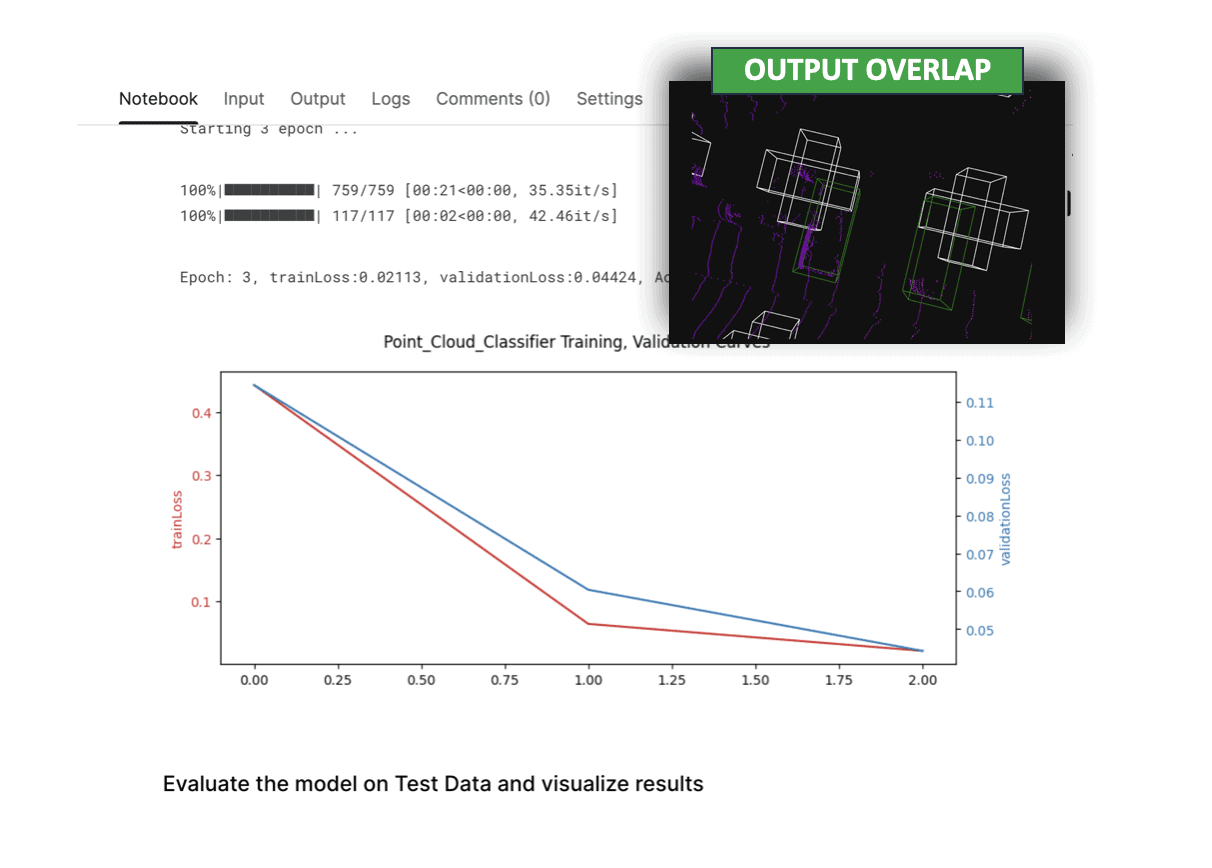The height and width of the screenshot is (868, 1212).
Task: Click the 'Evaluate the model on Test Data' heading
Action: coord(433,784)
